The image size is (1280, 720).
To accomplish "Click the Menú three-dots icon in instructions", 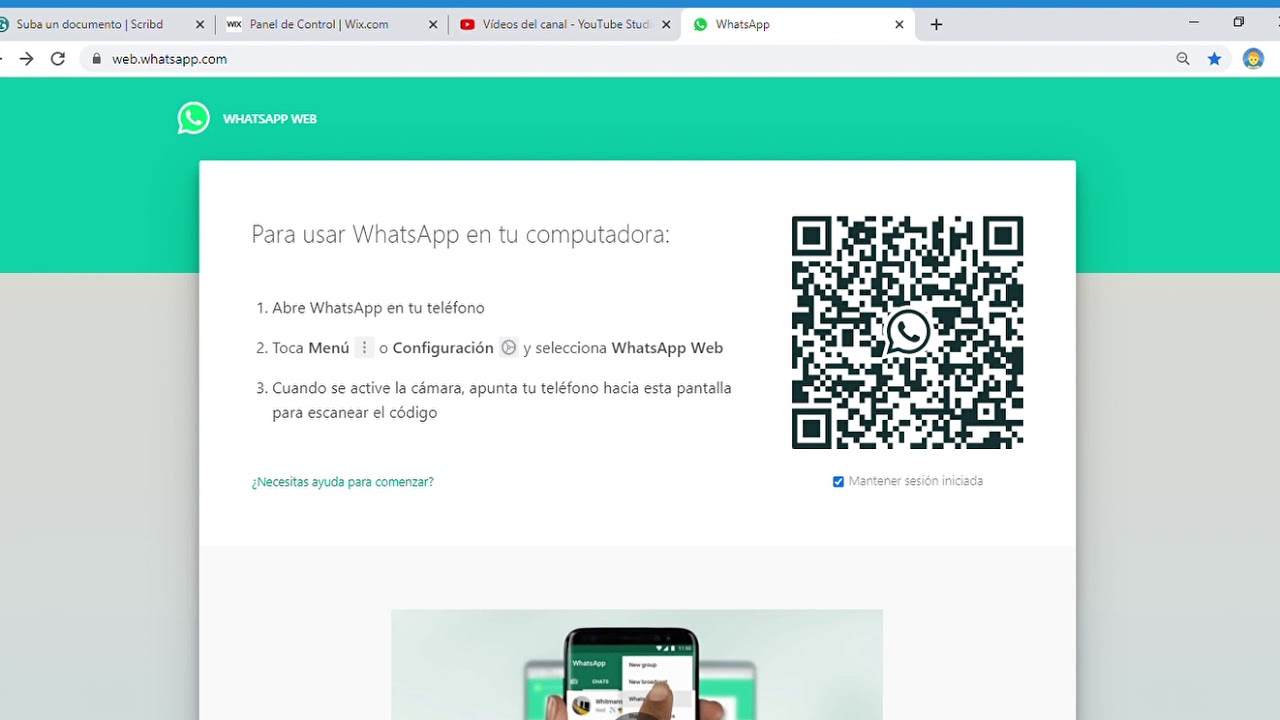I will (x=364, y=348).
